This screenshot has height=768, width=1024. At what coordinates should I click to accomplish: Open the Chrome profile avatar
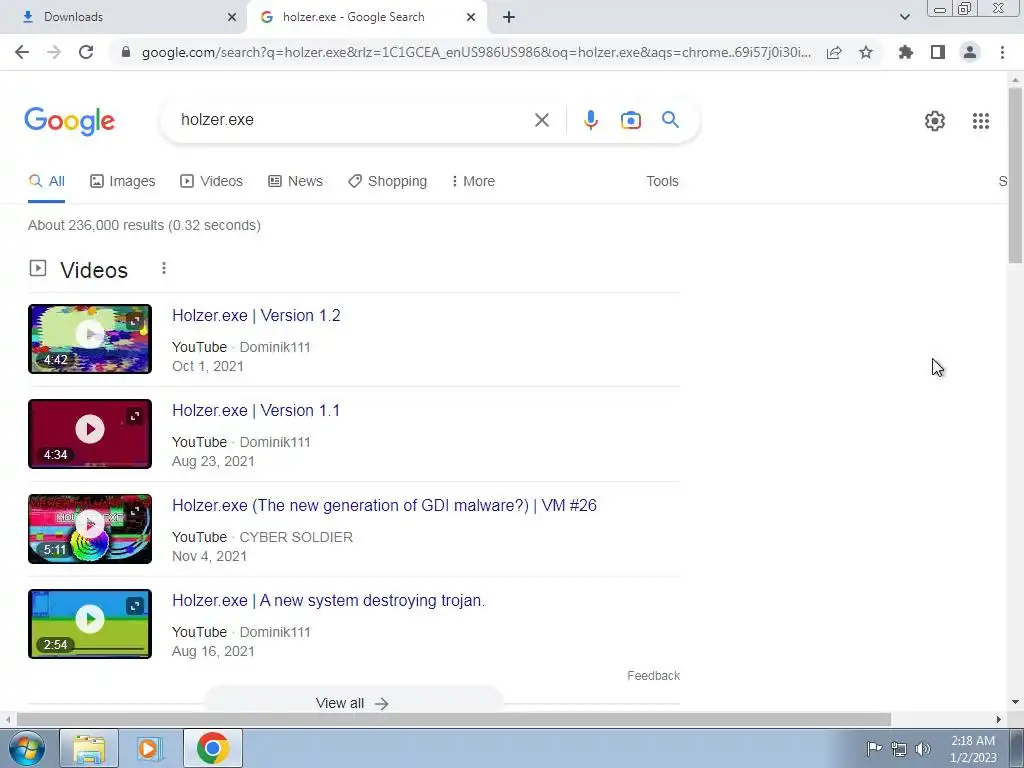pos(970,52)
